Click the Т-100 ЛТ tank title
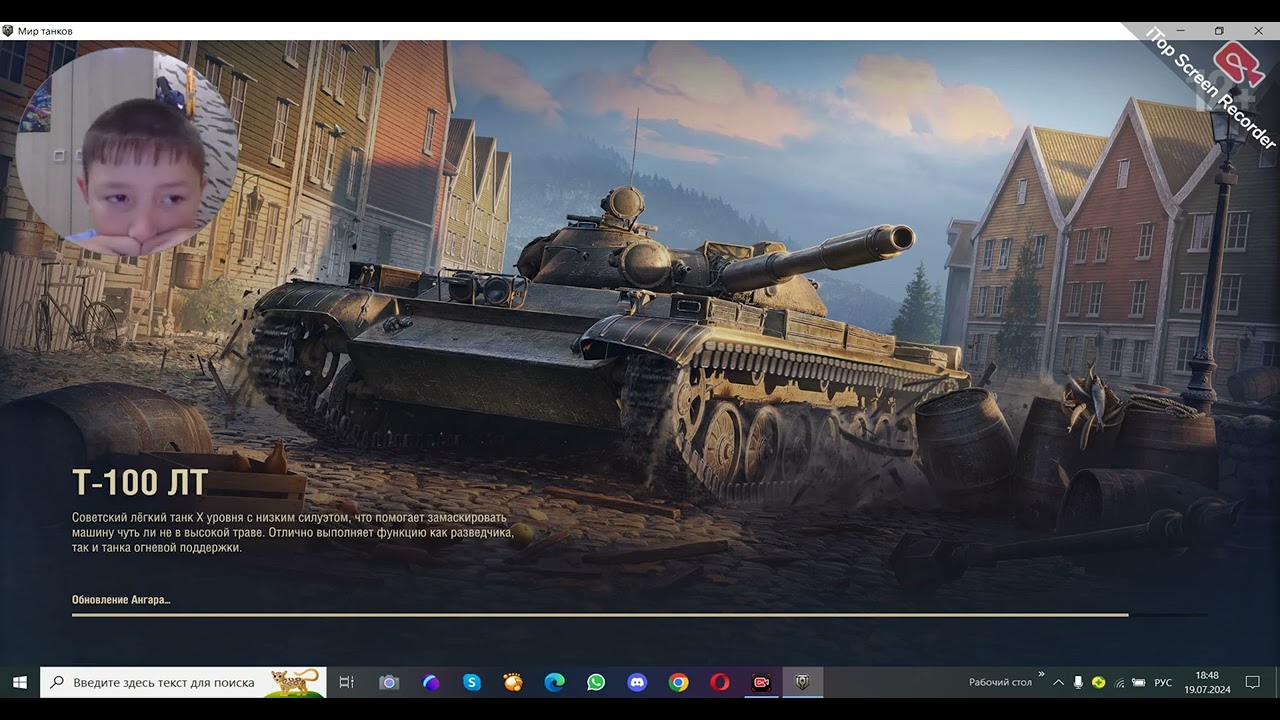The height and width of the screenshot is (720, 1280). (x=140, y=483)
